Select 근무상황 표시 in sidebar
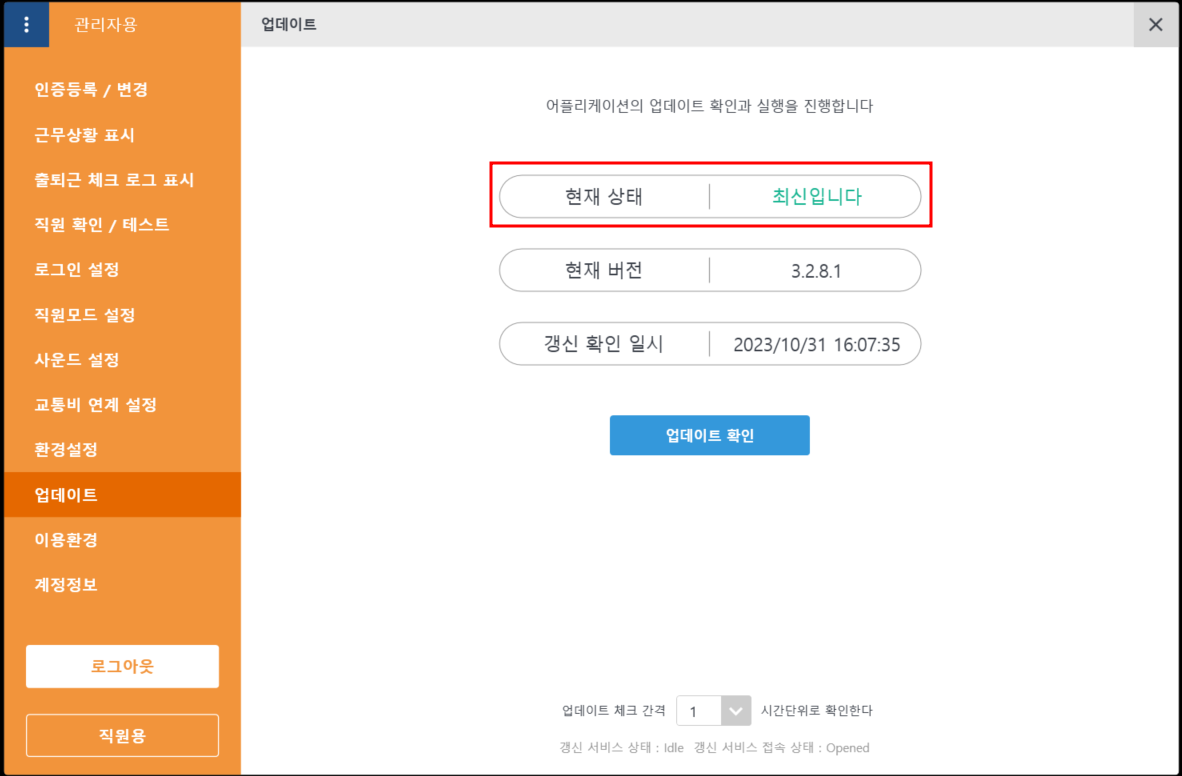The height and width of the screenshot is (776, 1182). 84,135
